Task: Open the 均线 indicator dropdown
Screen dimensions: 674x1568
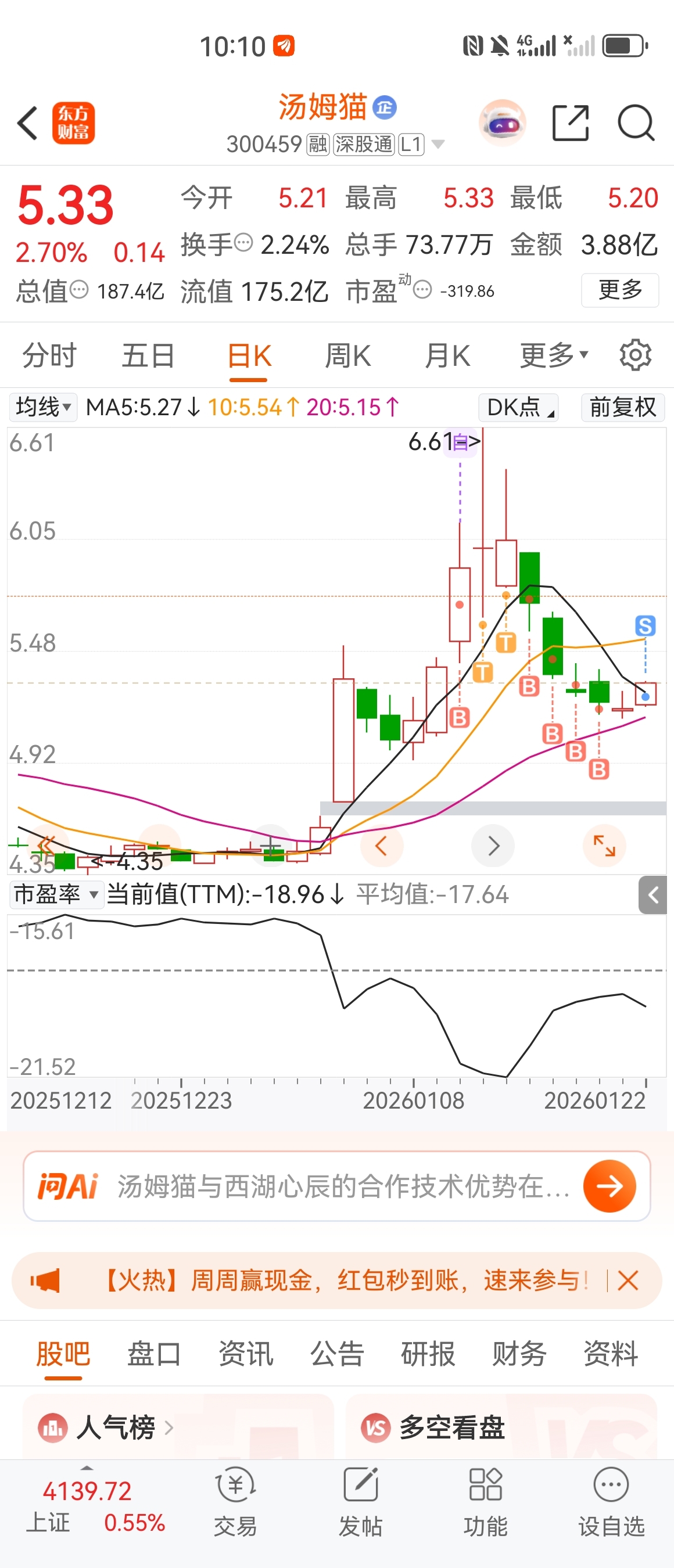Action: [x=42, y=407]
